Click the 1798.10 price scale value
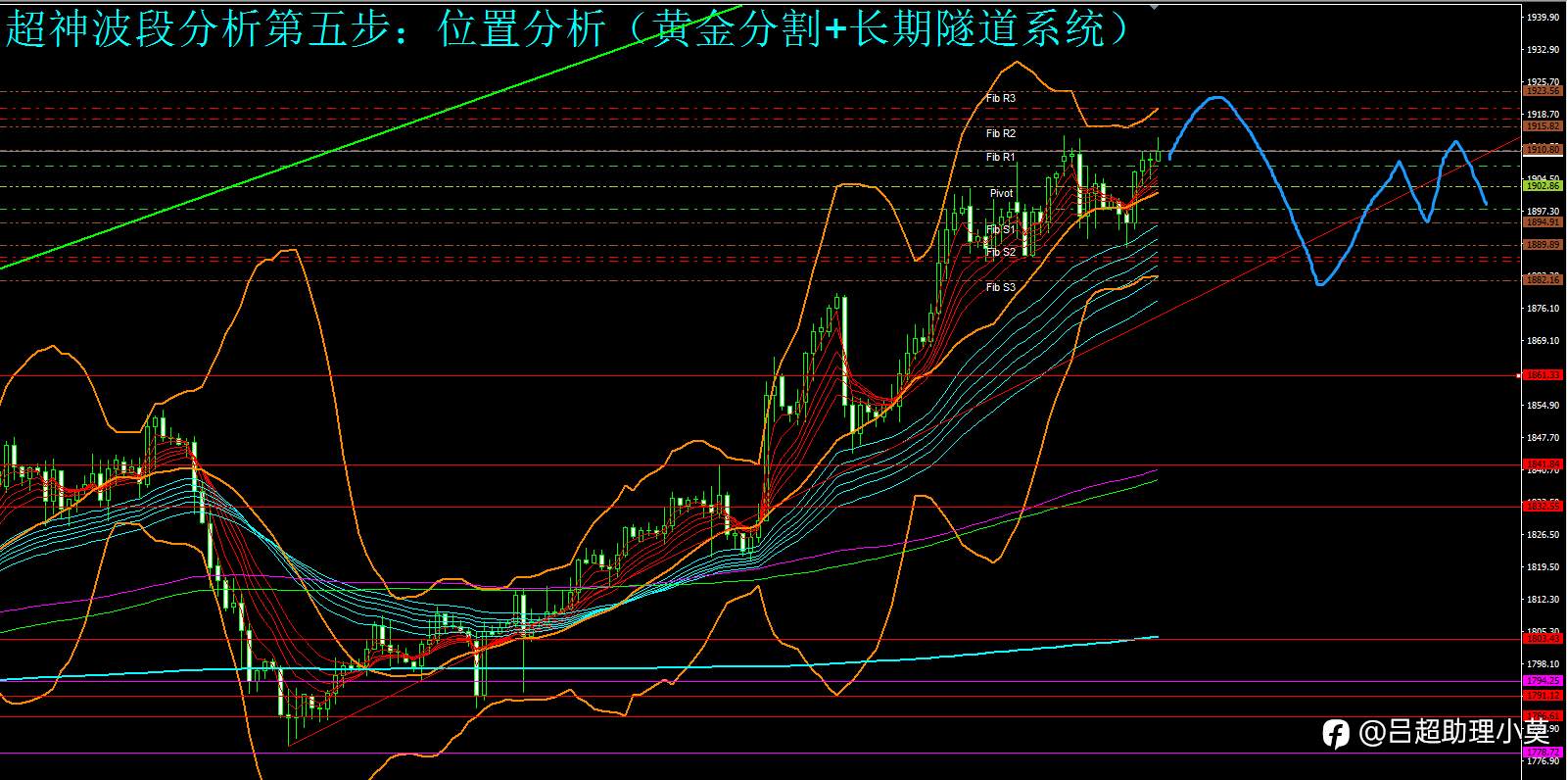 [x=1543, y=664]
